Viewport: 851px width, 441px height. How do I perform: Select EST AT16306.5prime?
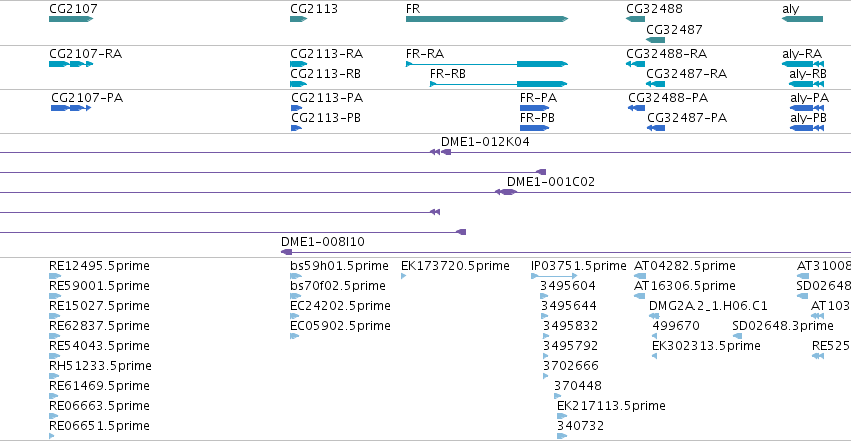point(640,296)
